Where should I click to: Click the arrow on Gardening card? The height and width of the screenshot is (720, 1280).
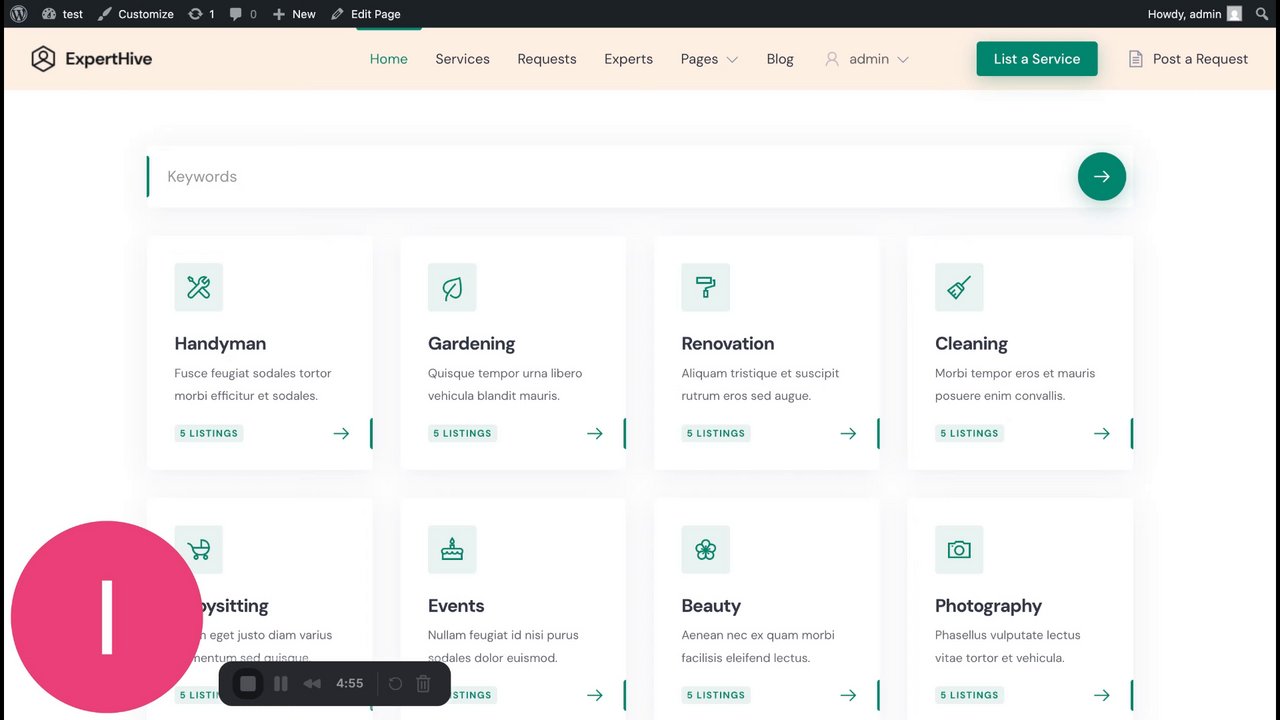pos(595,433)
